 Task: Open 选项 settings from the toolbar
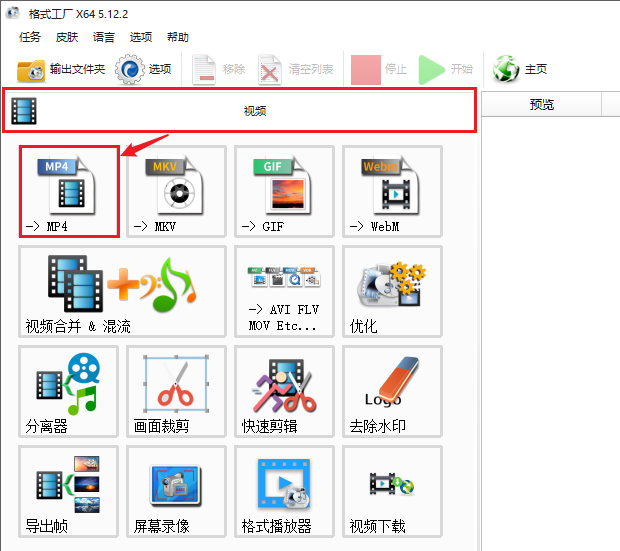click(143, 70)
